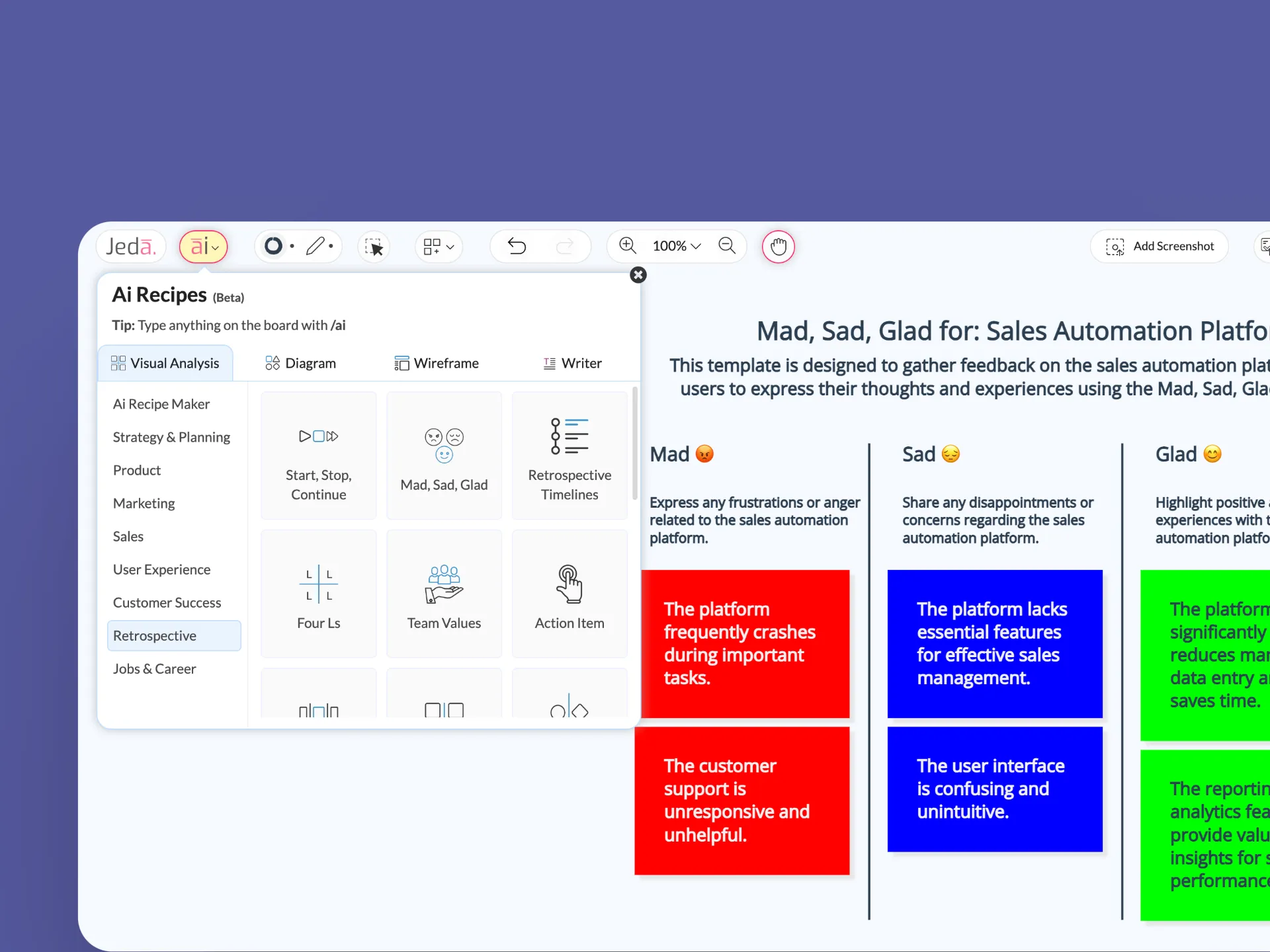The height and width of the screenshot is (952, 1270).
Task: Select Customer Success in the recipes sidebar
Action: 167,602
